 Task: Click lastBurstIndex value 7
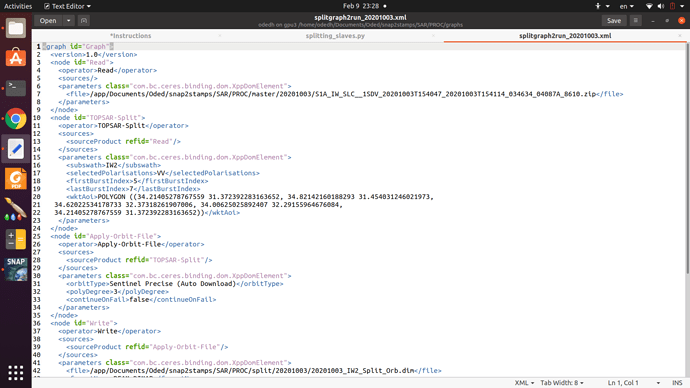click(131, 189)
